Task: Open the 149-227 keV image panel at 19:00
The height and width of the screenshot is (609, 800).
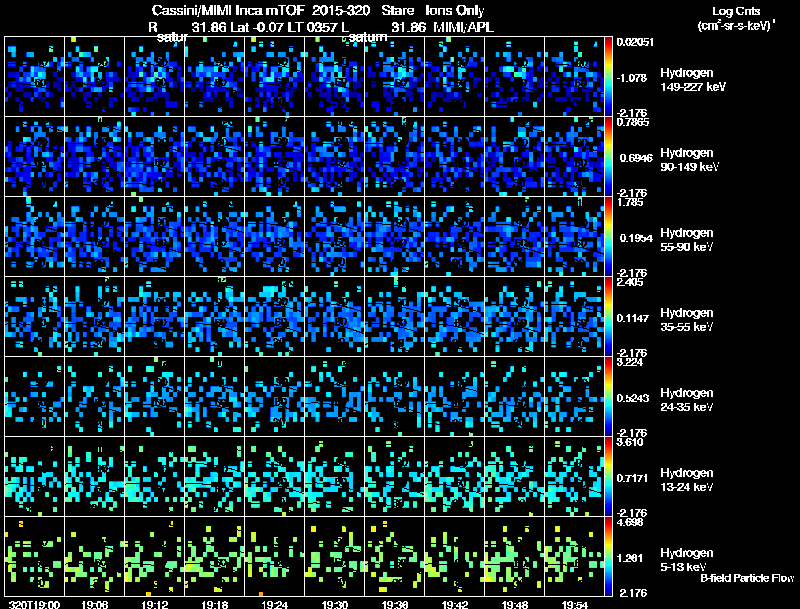Action: click(x=34, y=77)
